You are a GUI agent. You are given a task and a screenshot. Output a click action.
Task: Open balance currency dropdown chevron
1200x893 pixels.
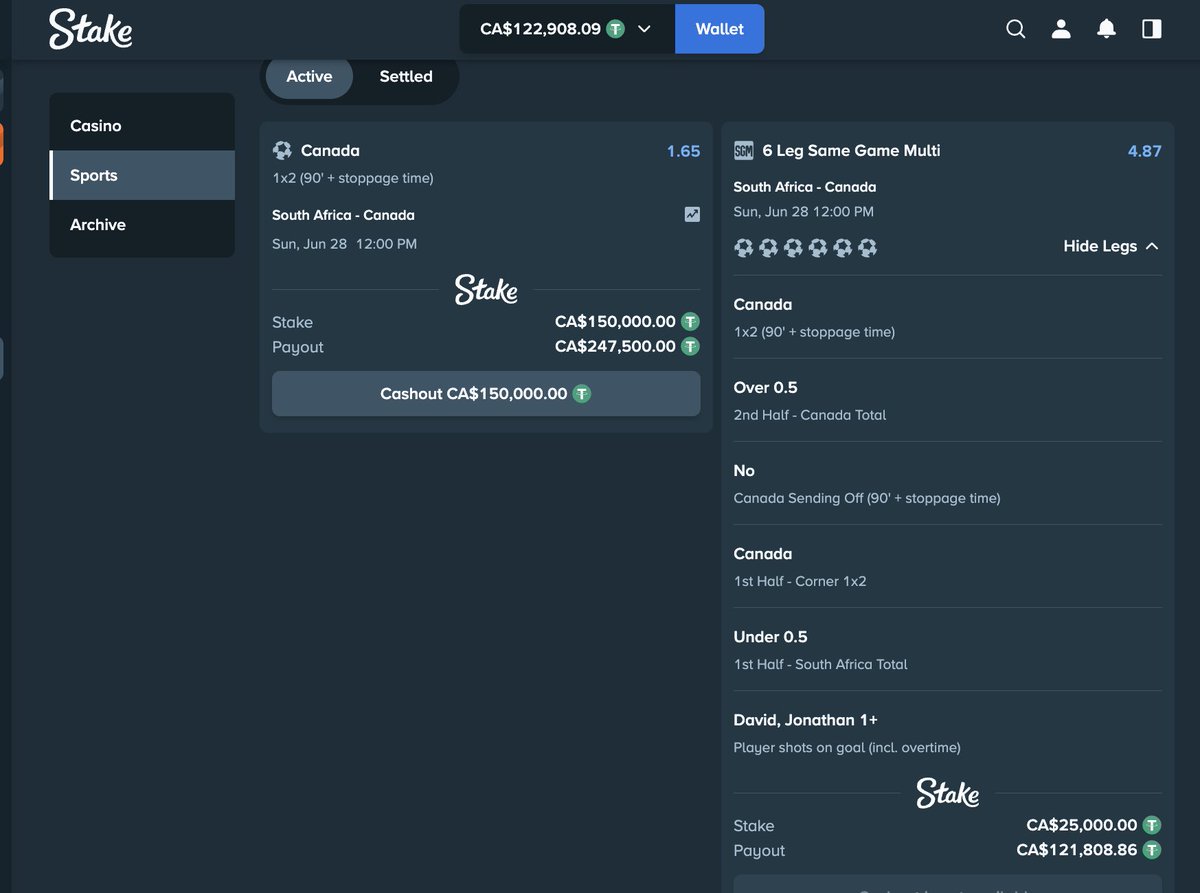pyautogui.click(x=644, y=29)
